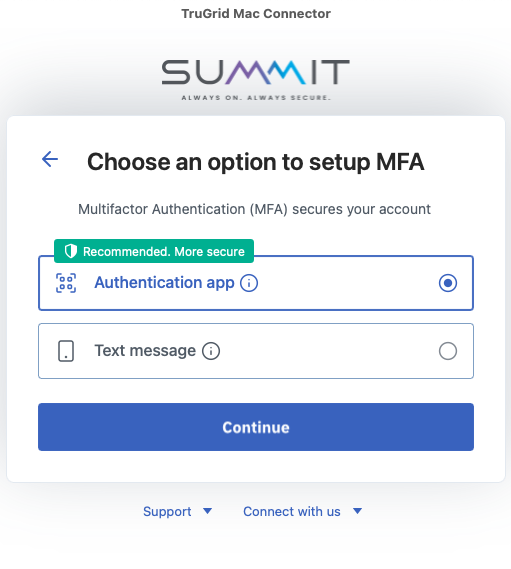511x569 pixels.
Task: Open the Text message info icon
Action: (x=211, y=351)
